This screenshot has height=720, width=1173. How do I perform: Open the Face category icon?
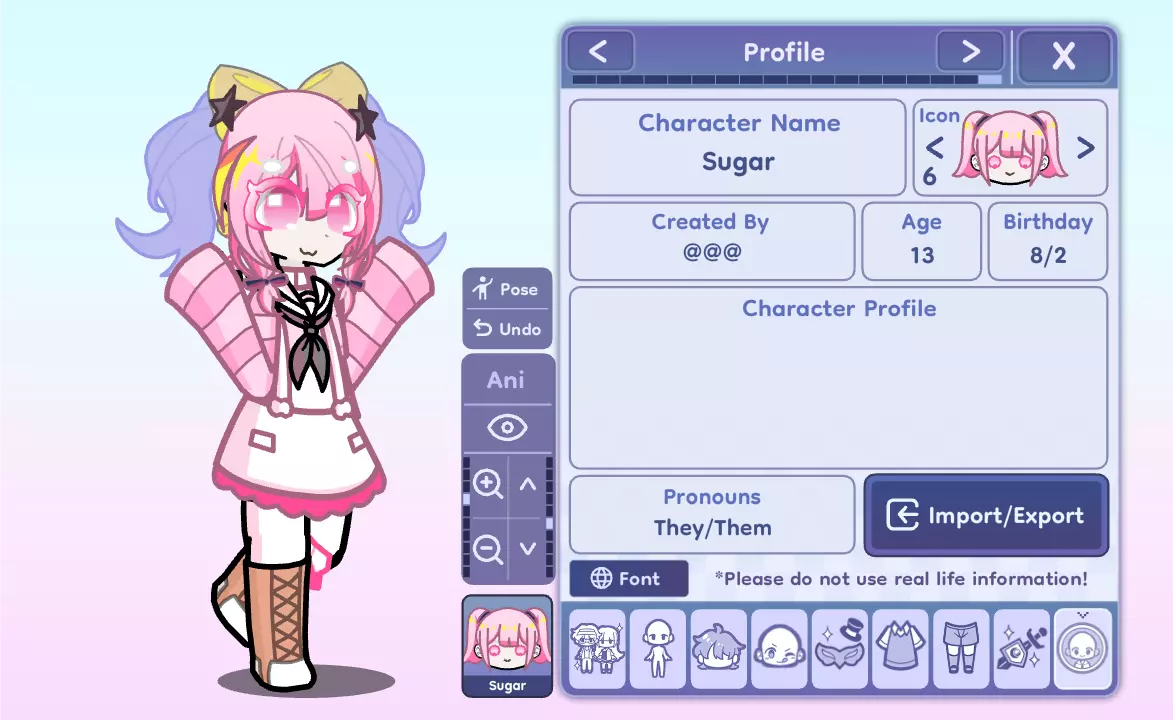[x=779, y=649]
